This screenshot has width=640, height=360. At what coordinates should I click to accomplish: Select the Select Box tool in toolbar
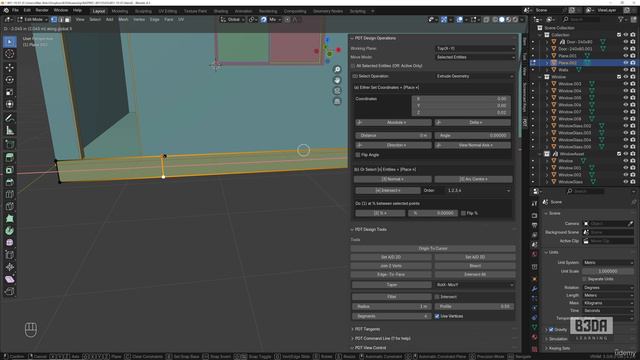click(9, 42)
